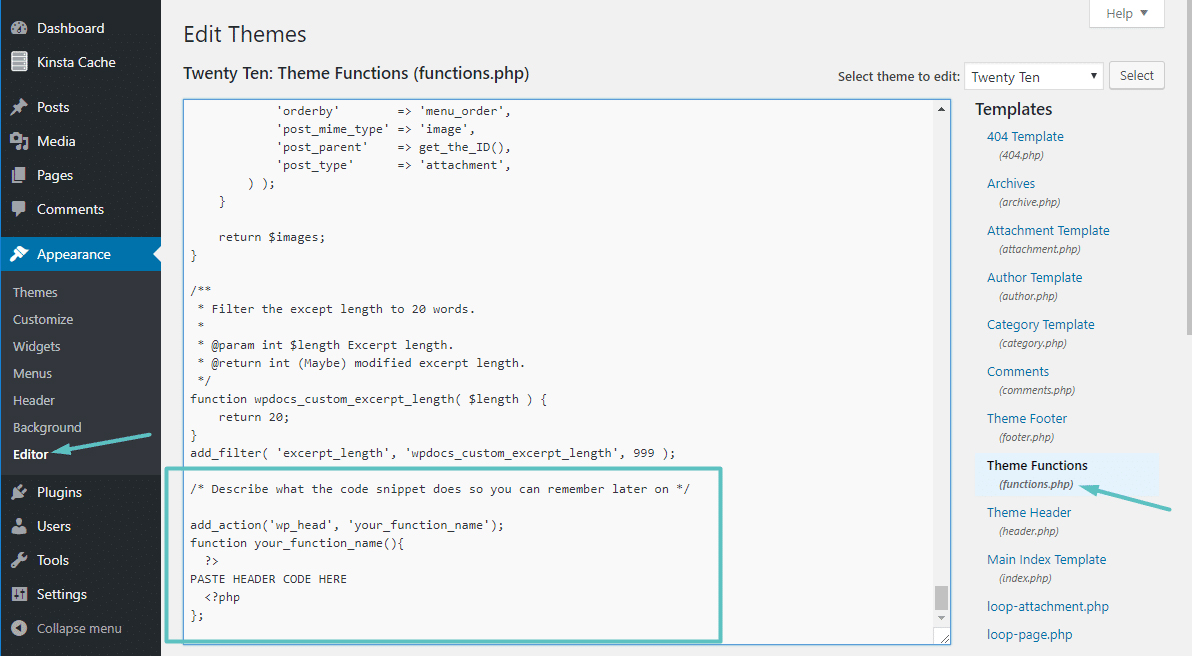Open the Twenty Ten theme dropdown
Image resolution: width=1192 pixels, height=656 pixels.
1033,76
